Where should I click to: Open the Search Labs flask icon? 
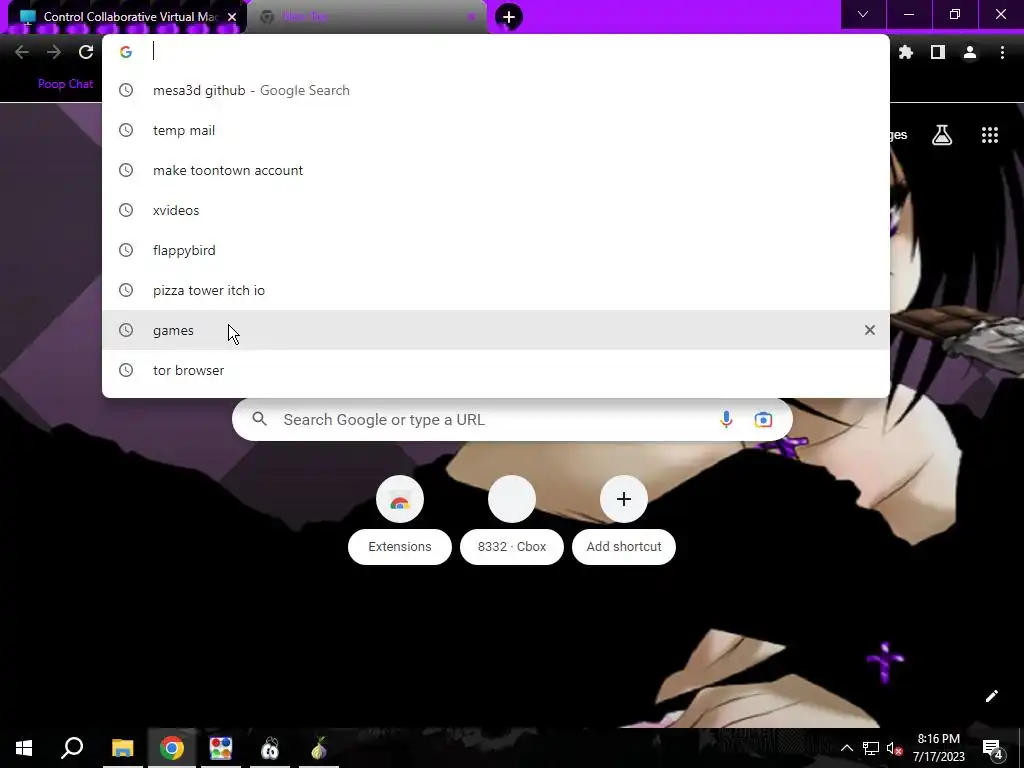tap(942, 135)
